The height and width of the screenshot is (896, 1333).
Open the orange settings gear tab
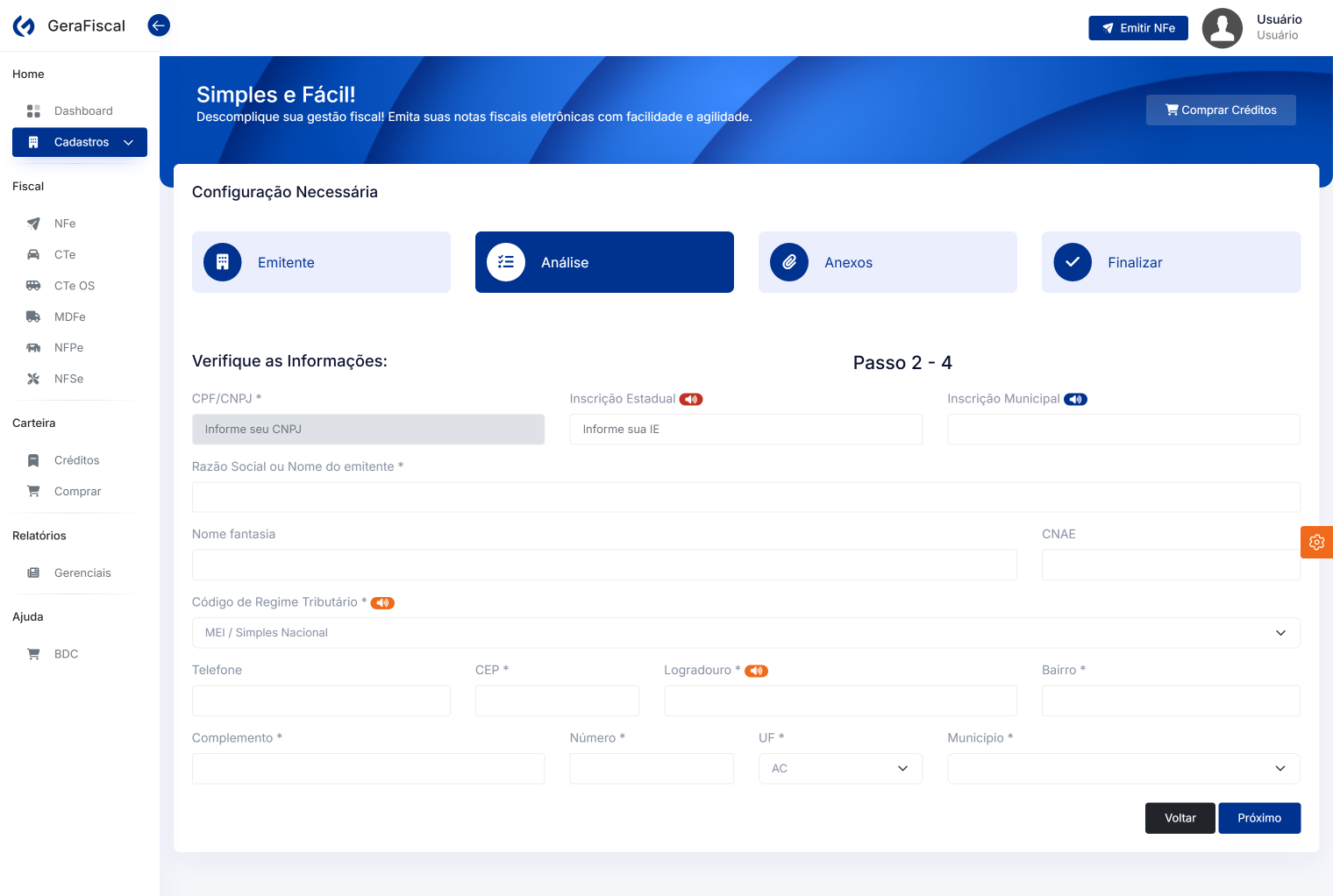coord(1316,543)
